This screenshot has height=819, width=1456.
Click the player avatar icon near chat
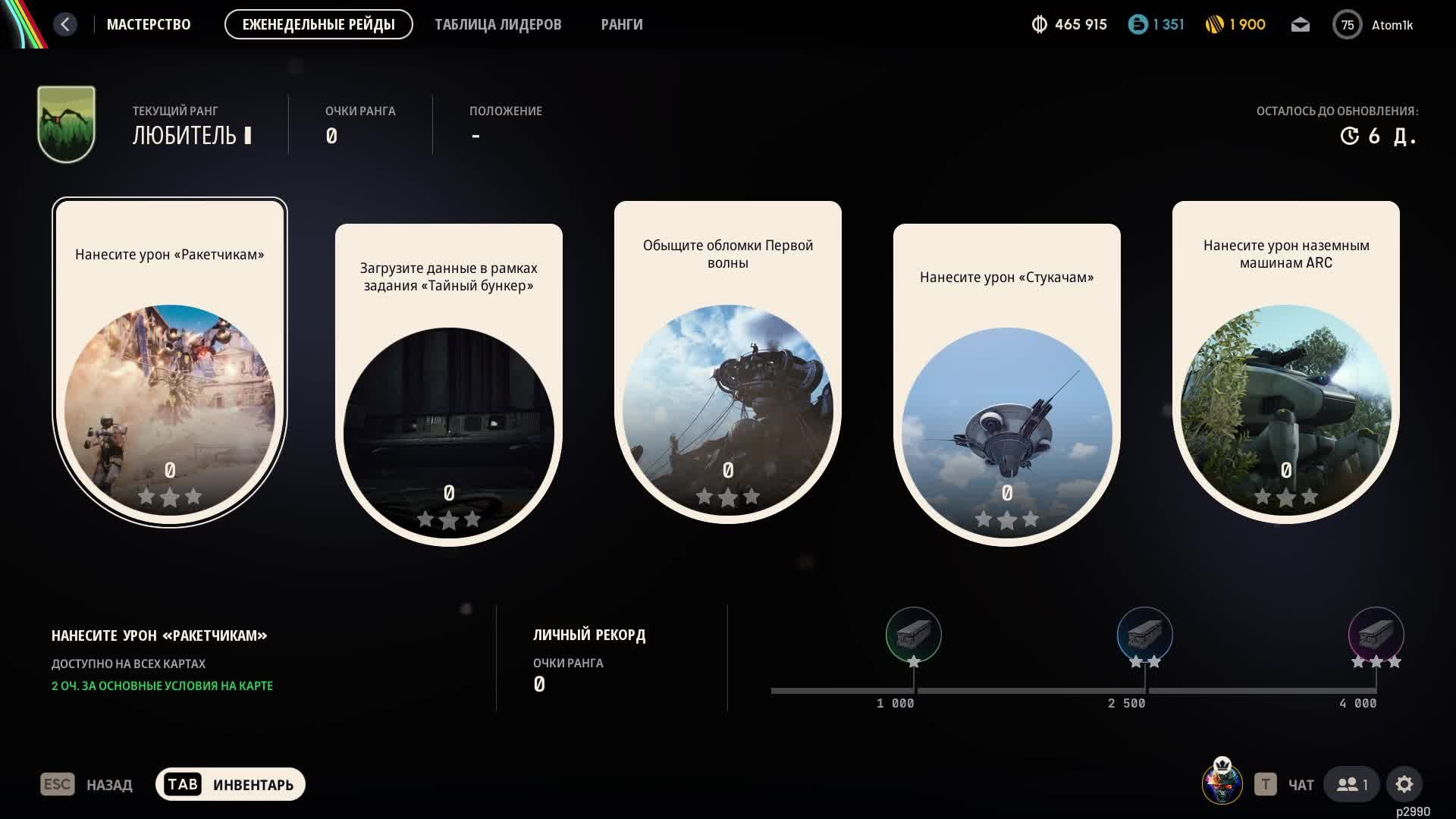(x=1222, y=782)
